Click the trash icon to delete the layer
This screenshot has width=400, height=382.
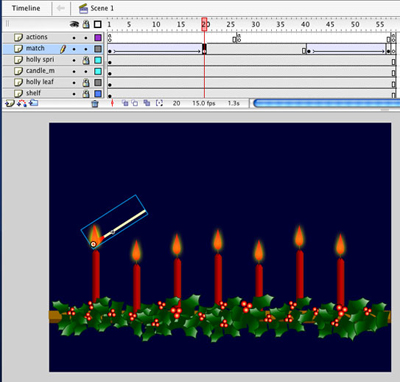coord(95,104)
